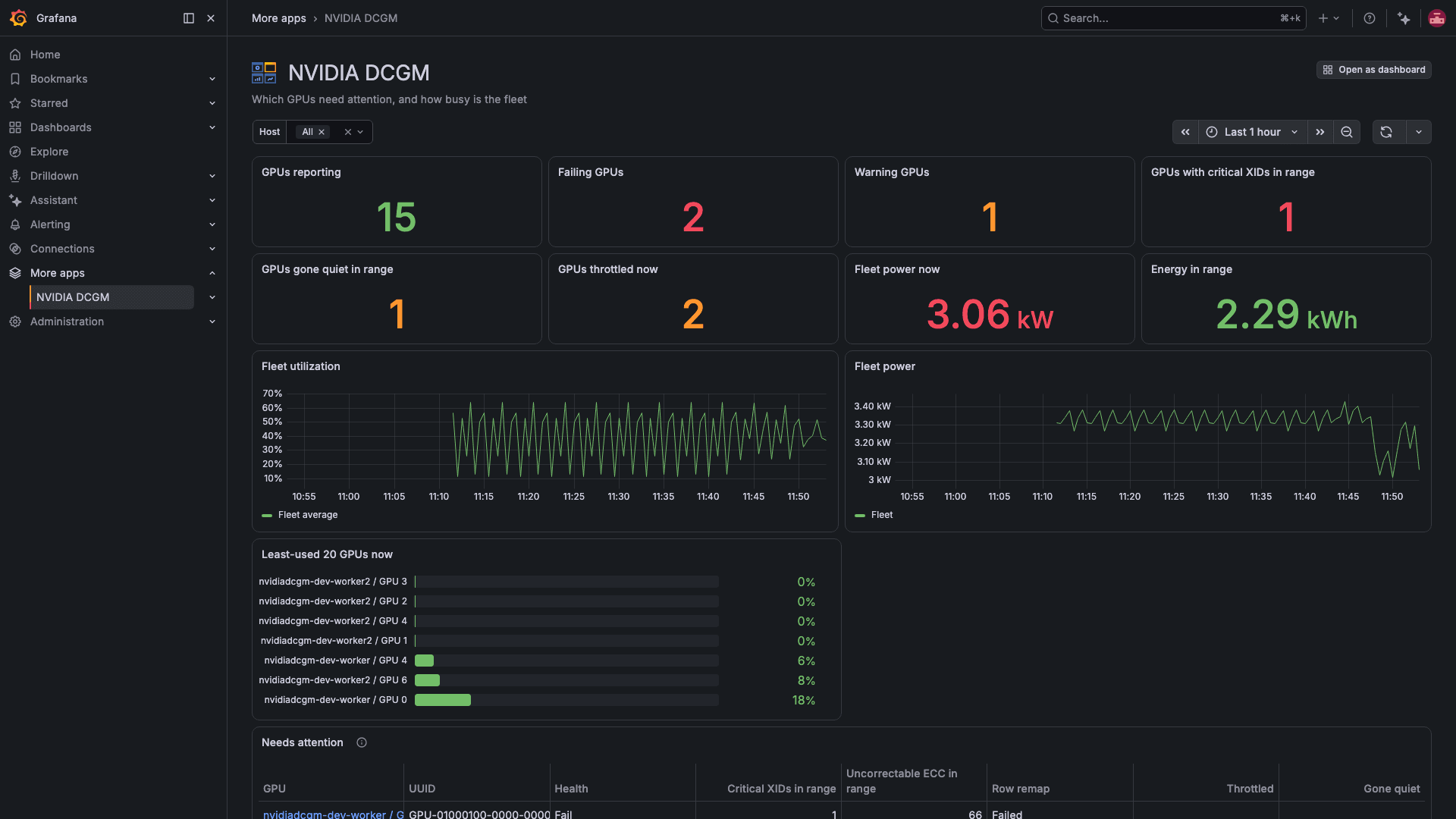
Task: Close the navigation sidebar
Action: pos(211,18)
